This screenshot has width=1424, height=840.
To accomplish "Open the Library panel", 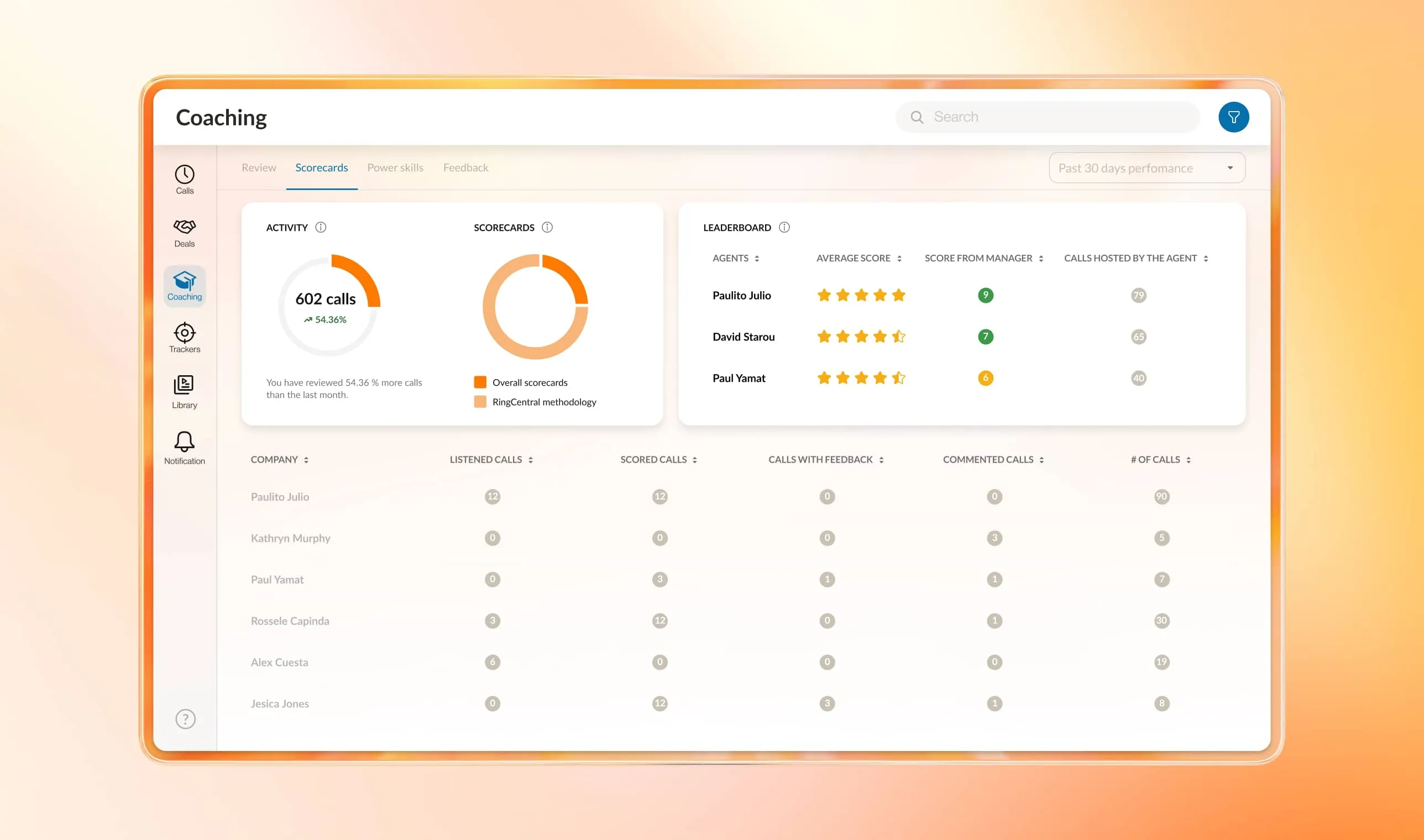I will click(184, 391).
